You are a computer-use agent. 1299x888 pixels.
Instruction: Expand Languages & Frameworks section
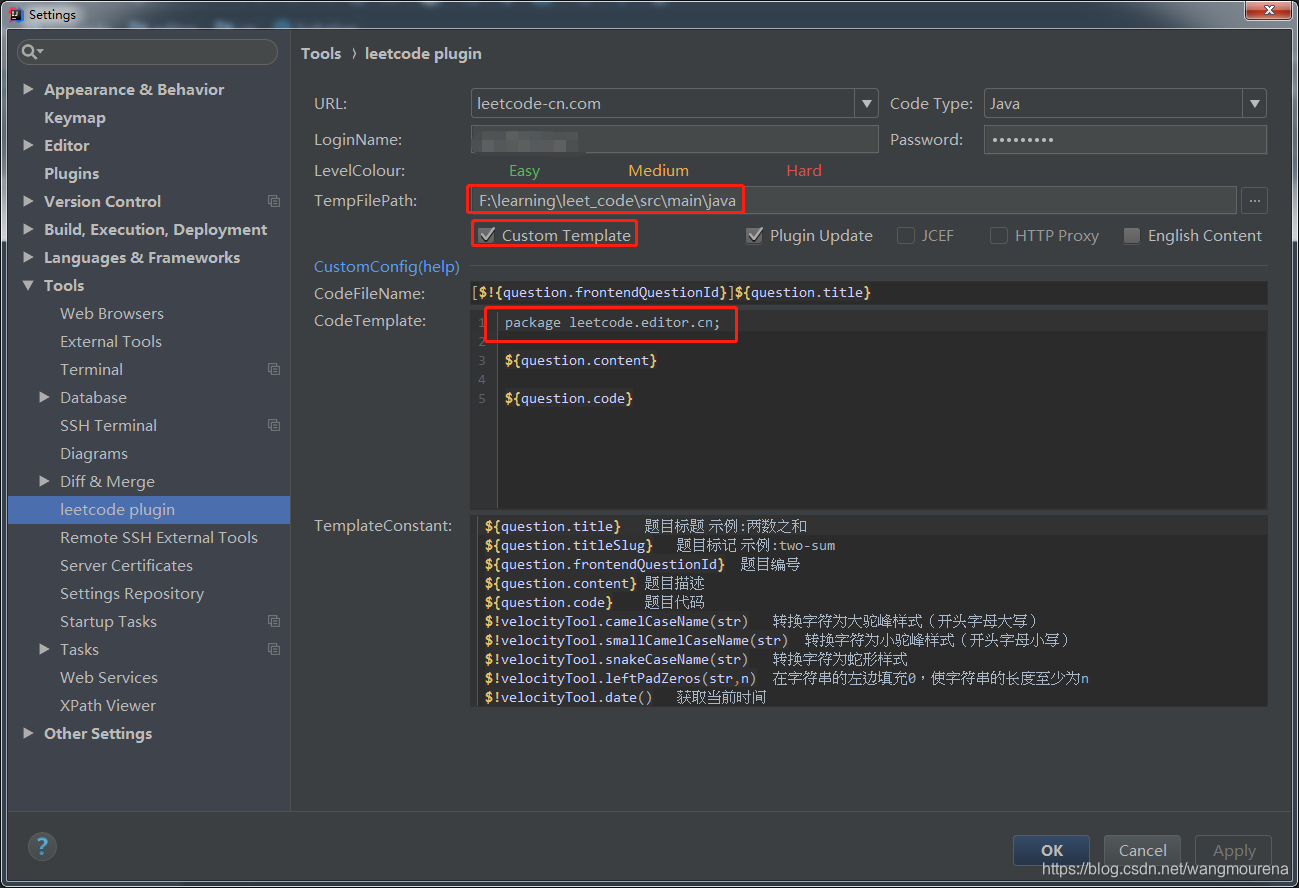pyautogui.click(x=28, y=257)
